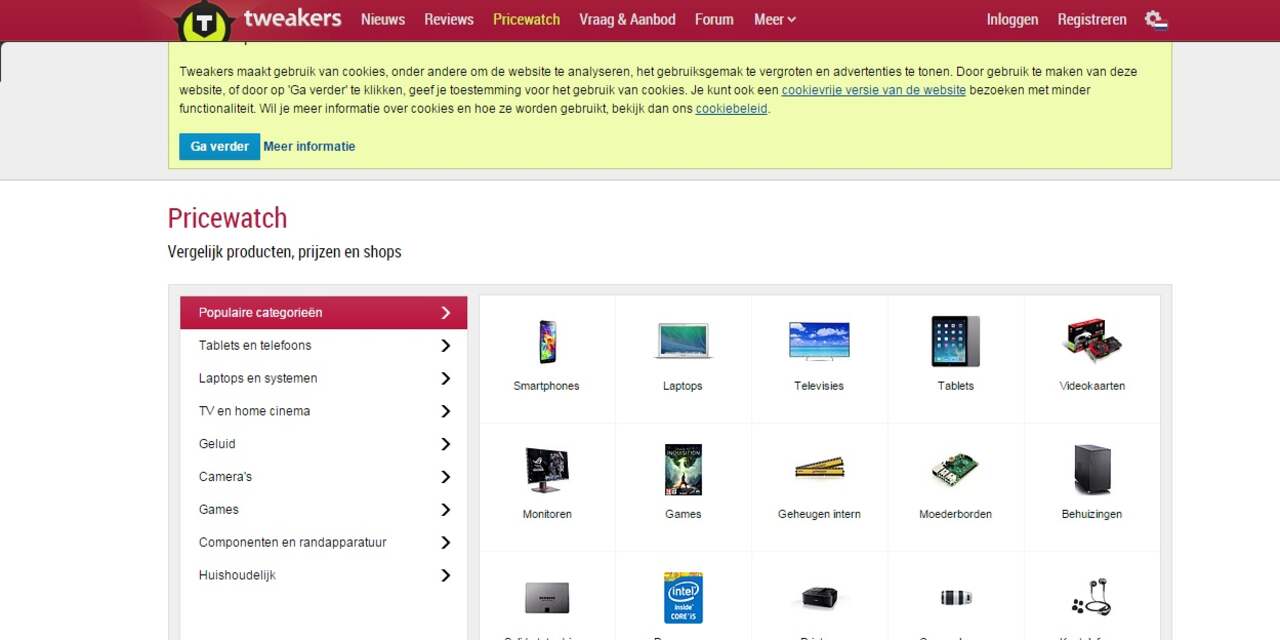This screenshot has width=1280, height=640.
Task: Select the Laptops category icon
Action: tap(682, 341)
